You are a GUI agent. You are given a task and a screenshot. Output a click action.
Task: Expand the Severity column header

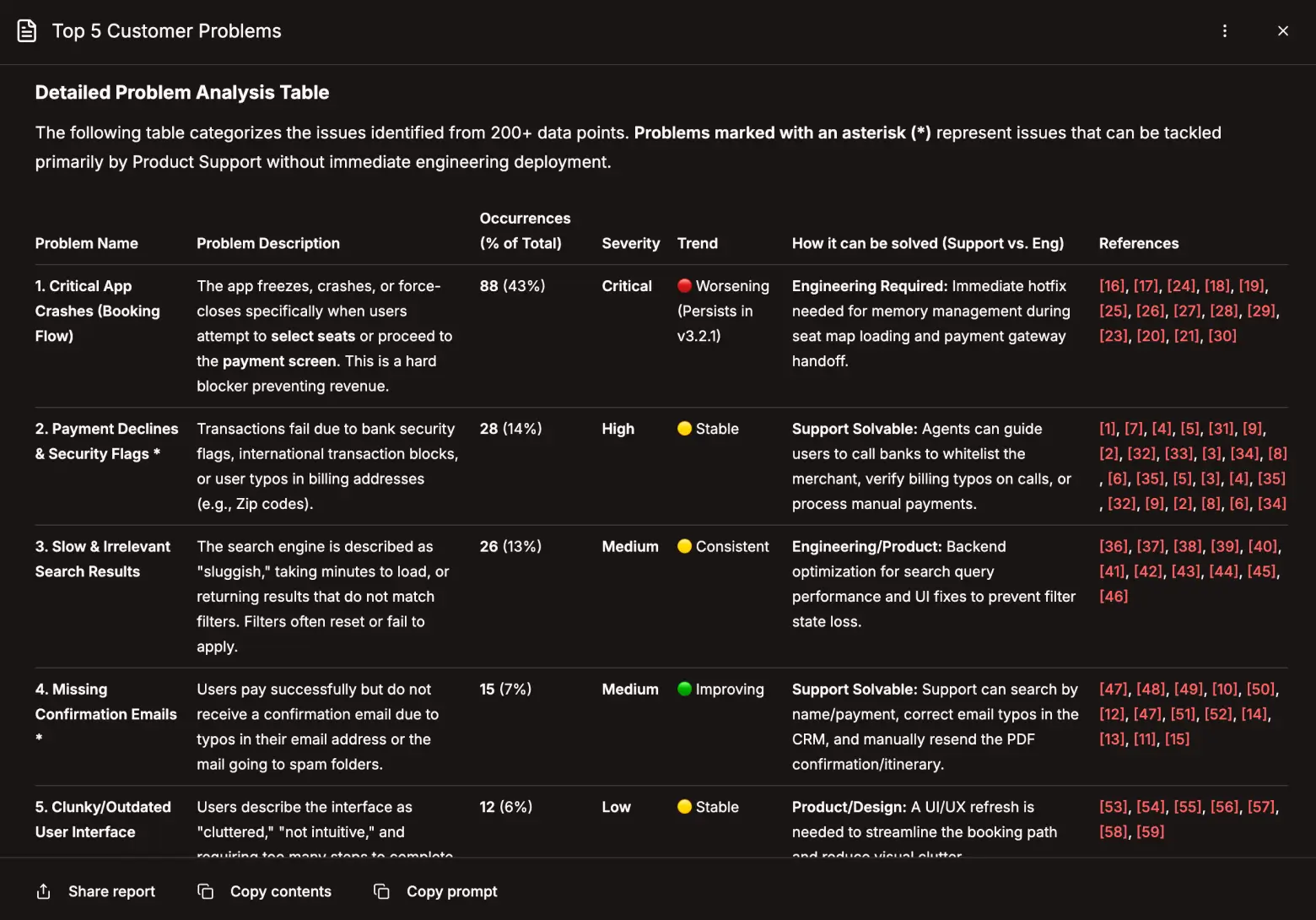click(630, 243)
